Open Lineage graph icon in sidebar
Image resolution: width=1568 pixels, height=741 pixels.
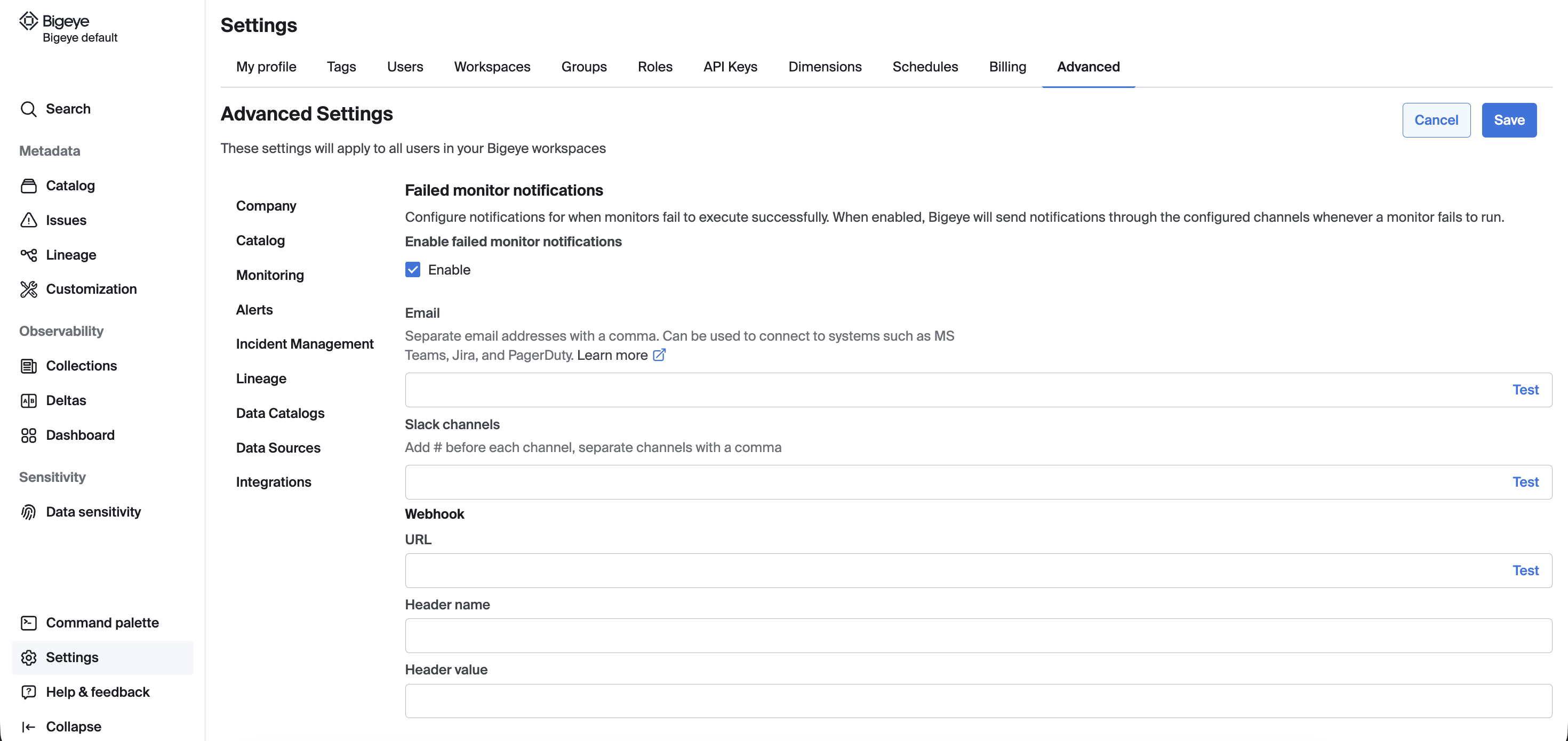[29, 255]
